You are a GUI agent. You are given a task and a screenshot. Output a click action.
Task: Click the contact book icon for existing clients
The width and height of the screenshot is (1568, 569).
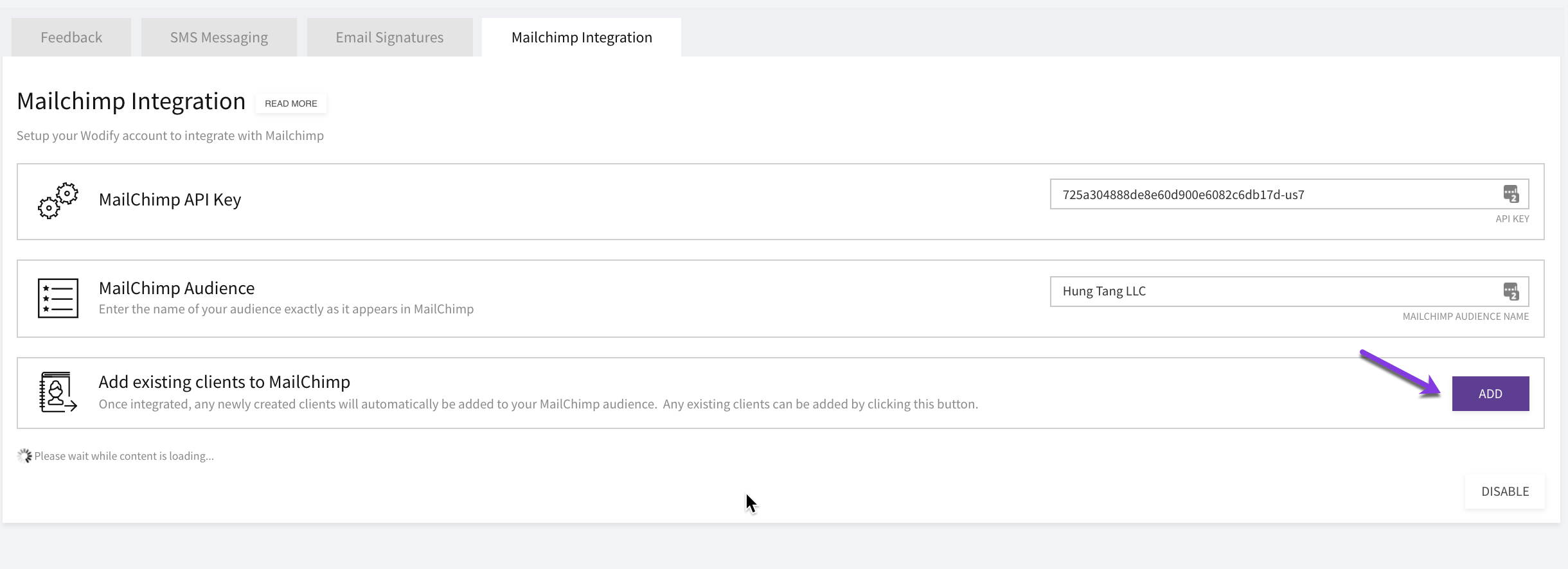tap(58, 392)
